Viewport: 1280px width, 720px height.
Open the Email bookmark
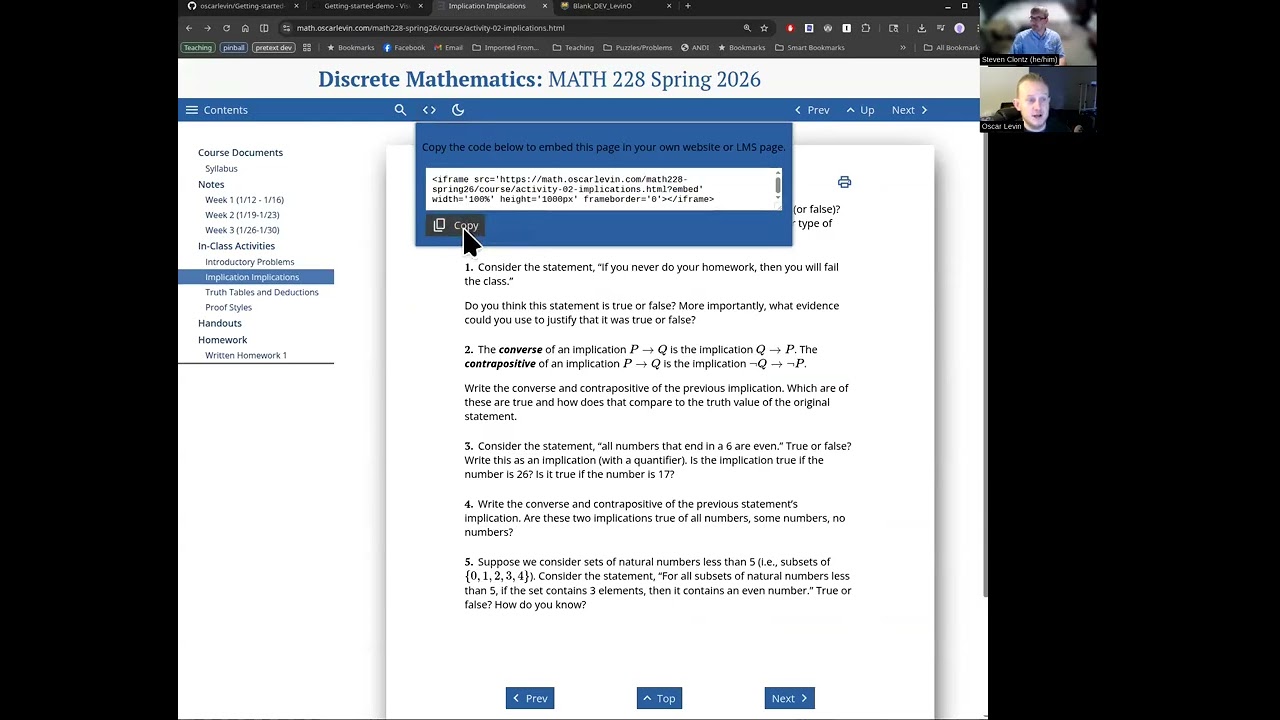448,47
